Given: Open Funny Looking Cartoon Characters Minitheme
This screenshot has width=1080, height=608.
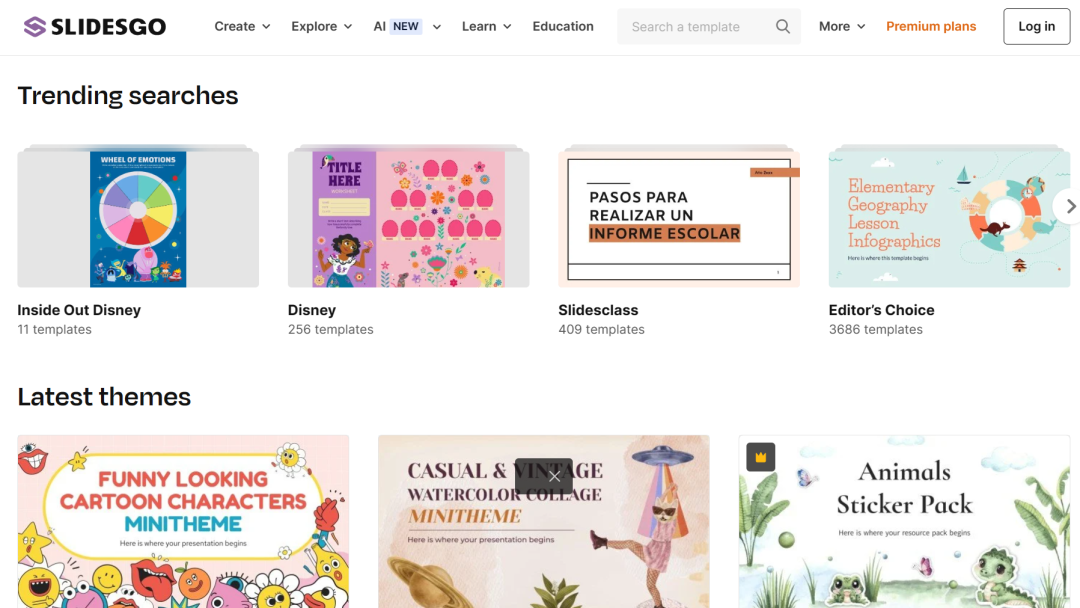Looking at the screenshot, I should click(183, 521).
